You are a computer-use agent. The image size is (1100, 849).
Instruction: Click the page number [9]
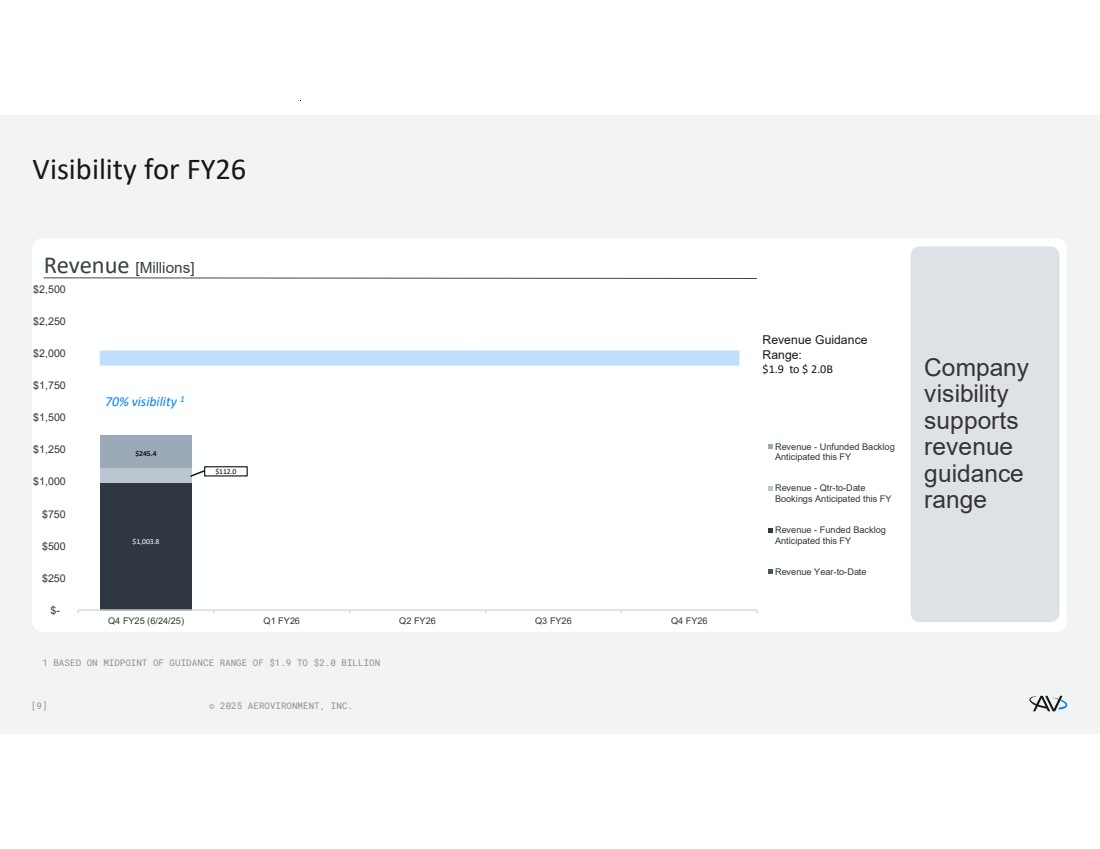(39, 706)
